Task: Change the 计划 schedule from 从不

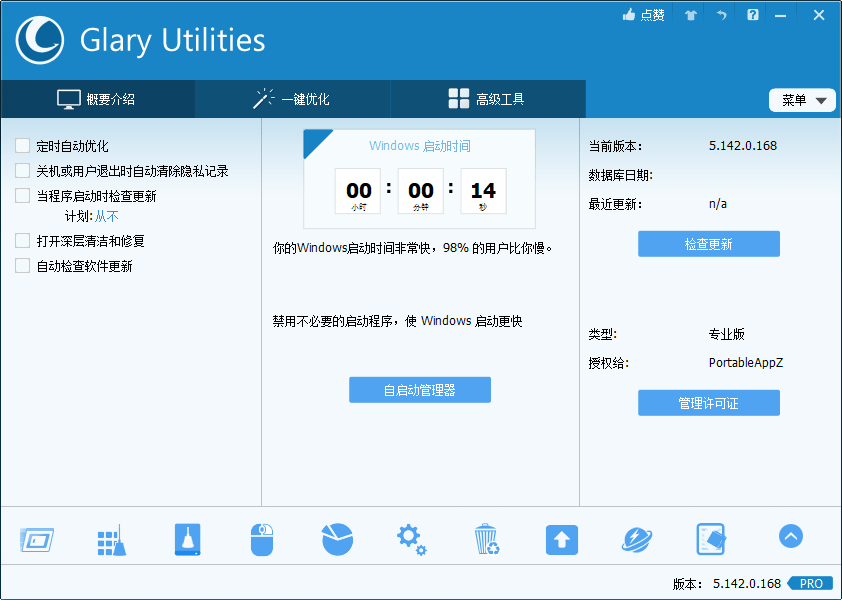Action: pyautogui.click(x=107, y=216)
